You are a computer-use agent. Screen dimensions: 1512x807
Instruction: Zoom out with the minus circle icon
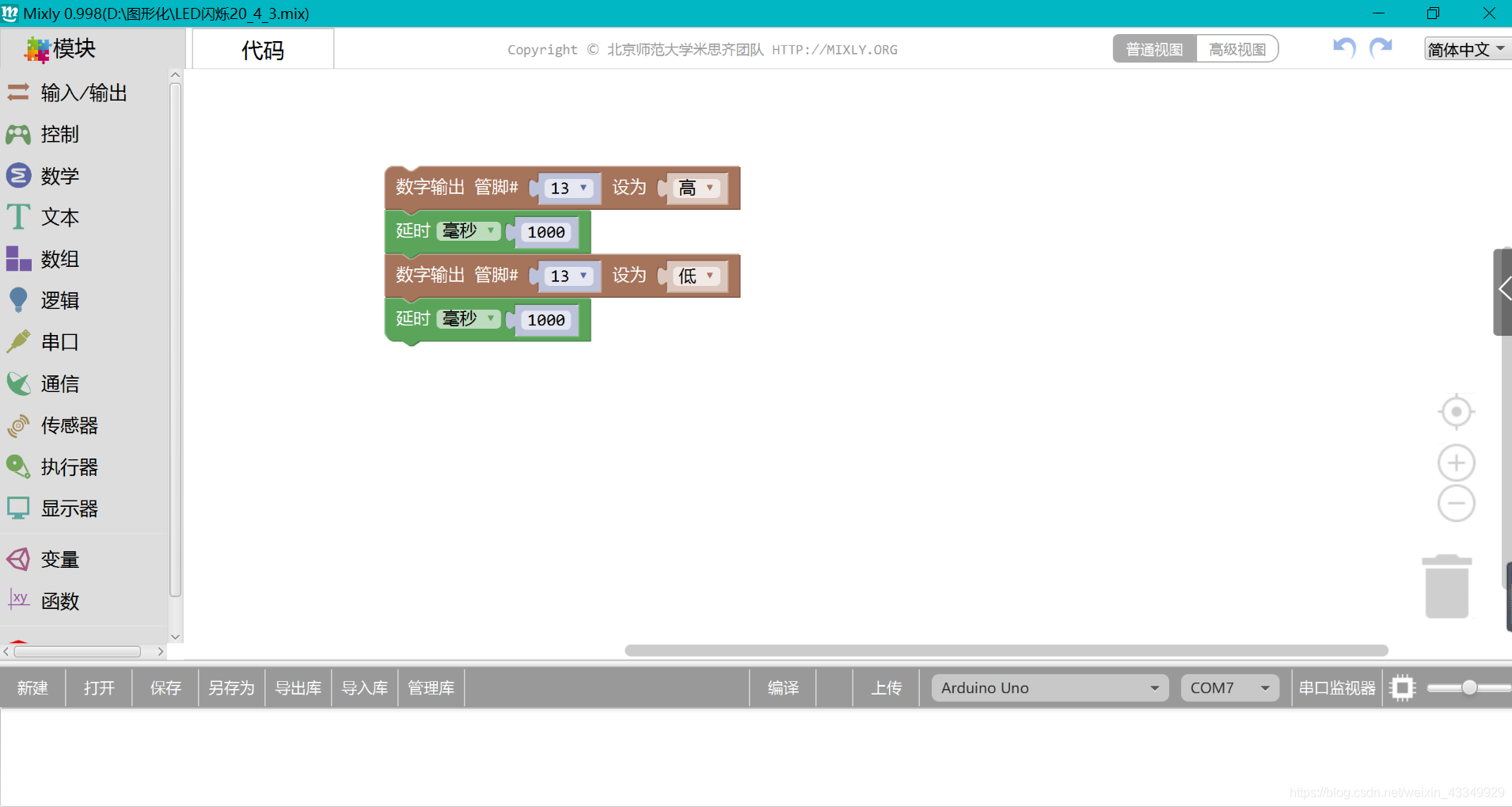coord(1456,504)
